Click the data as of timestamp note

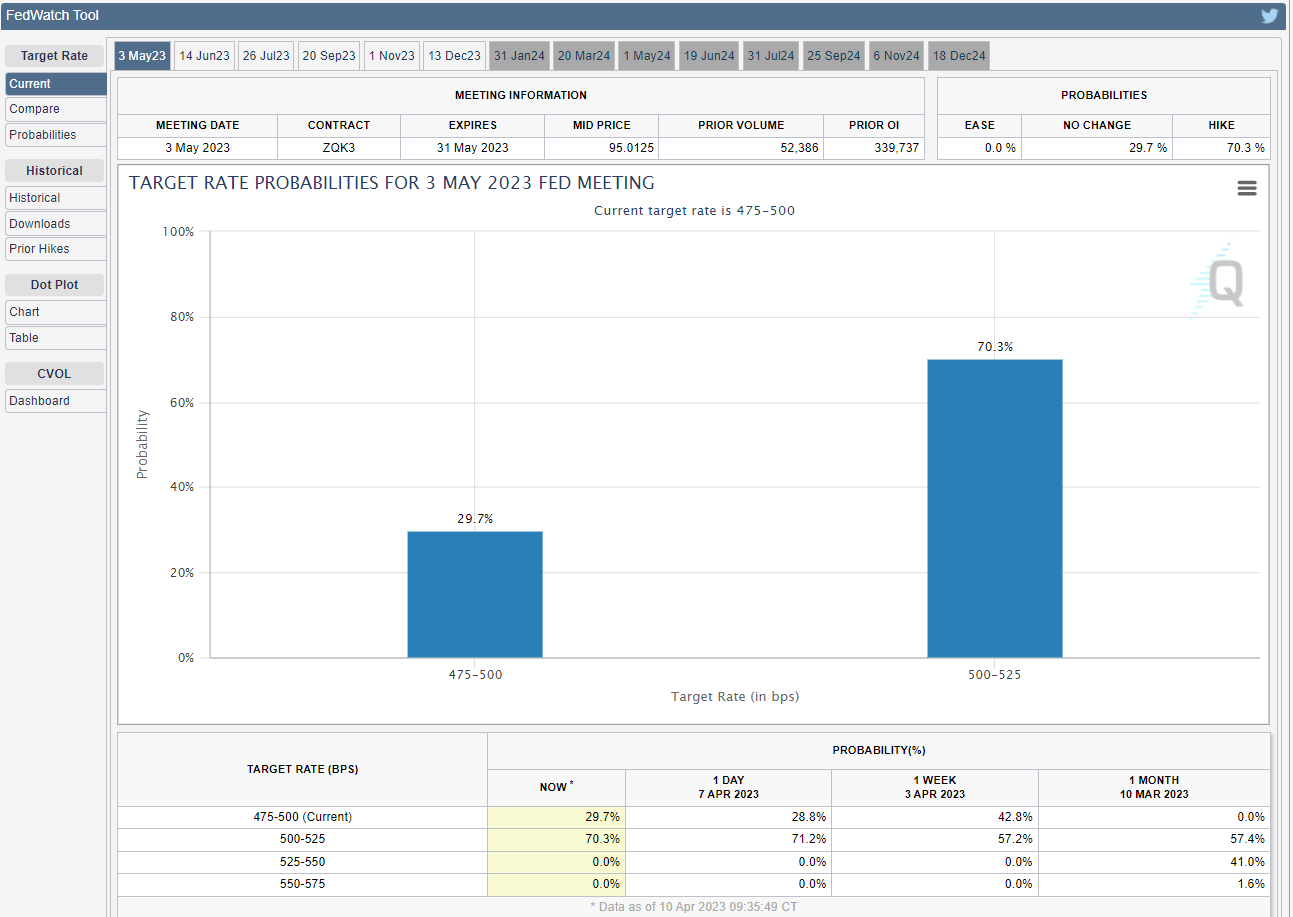(x=694, y=907)
